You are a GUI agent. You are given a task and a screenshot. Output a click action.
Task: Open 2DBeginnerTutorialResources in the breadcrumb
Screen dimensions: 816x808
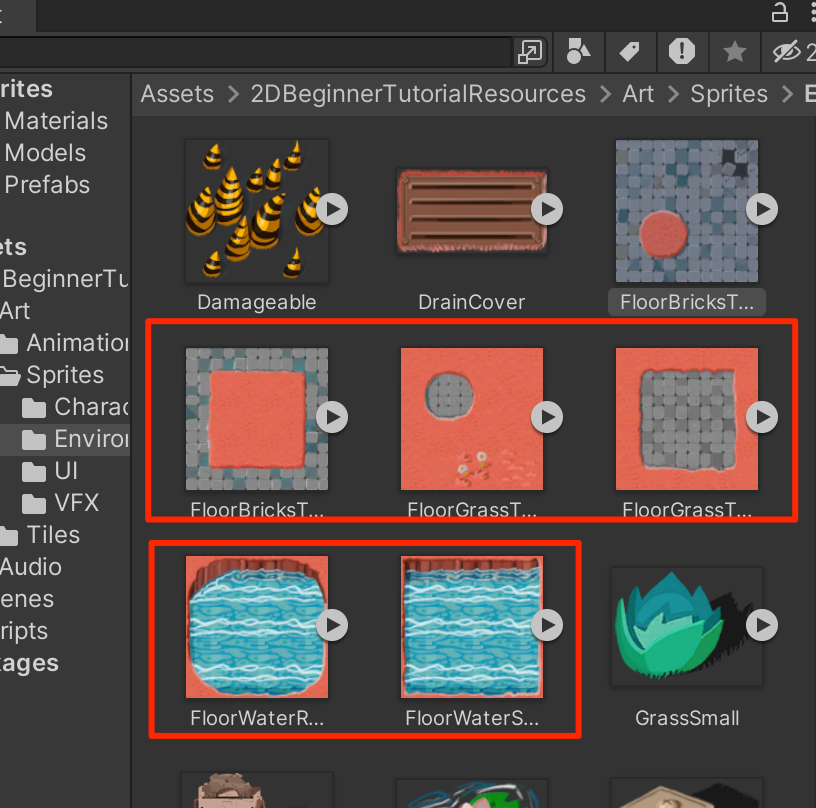click(418, 94)
